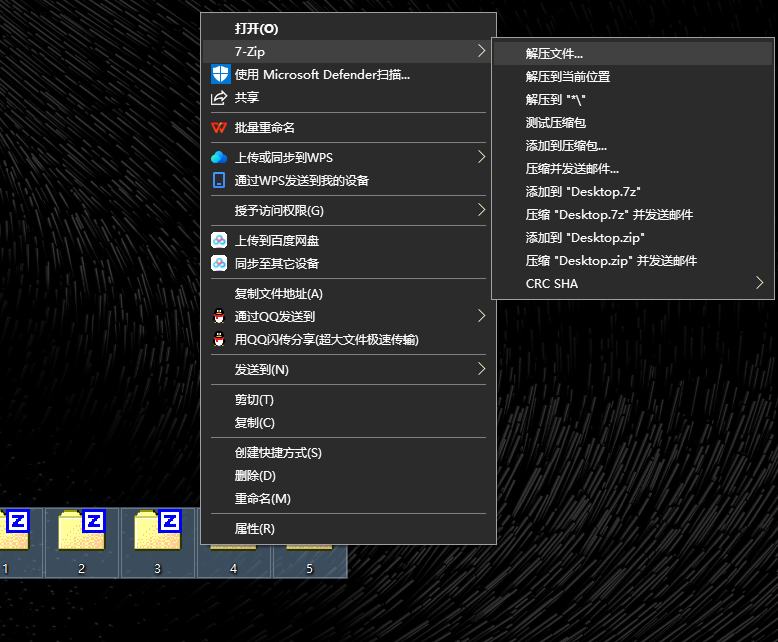Choose 通过WPS发送到我的设备 entry
The image size is (778, 642).
coord(348,181)
